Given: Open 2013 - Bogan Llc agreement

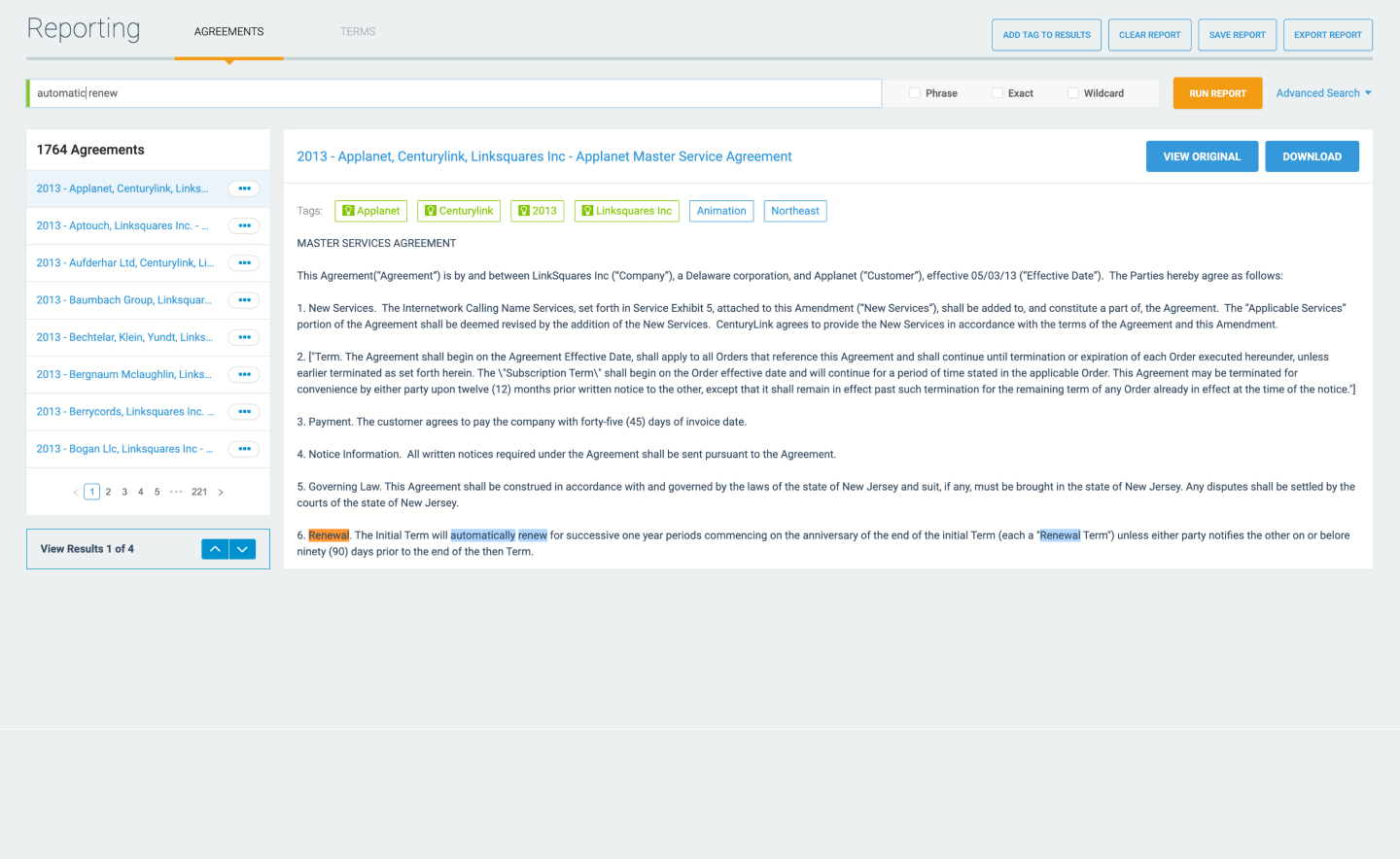Looking at the screenshot, I should [x=124, y=449].
